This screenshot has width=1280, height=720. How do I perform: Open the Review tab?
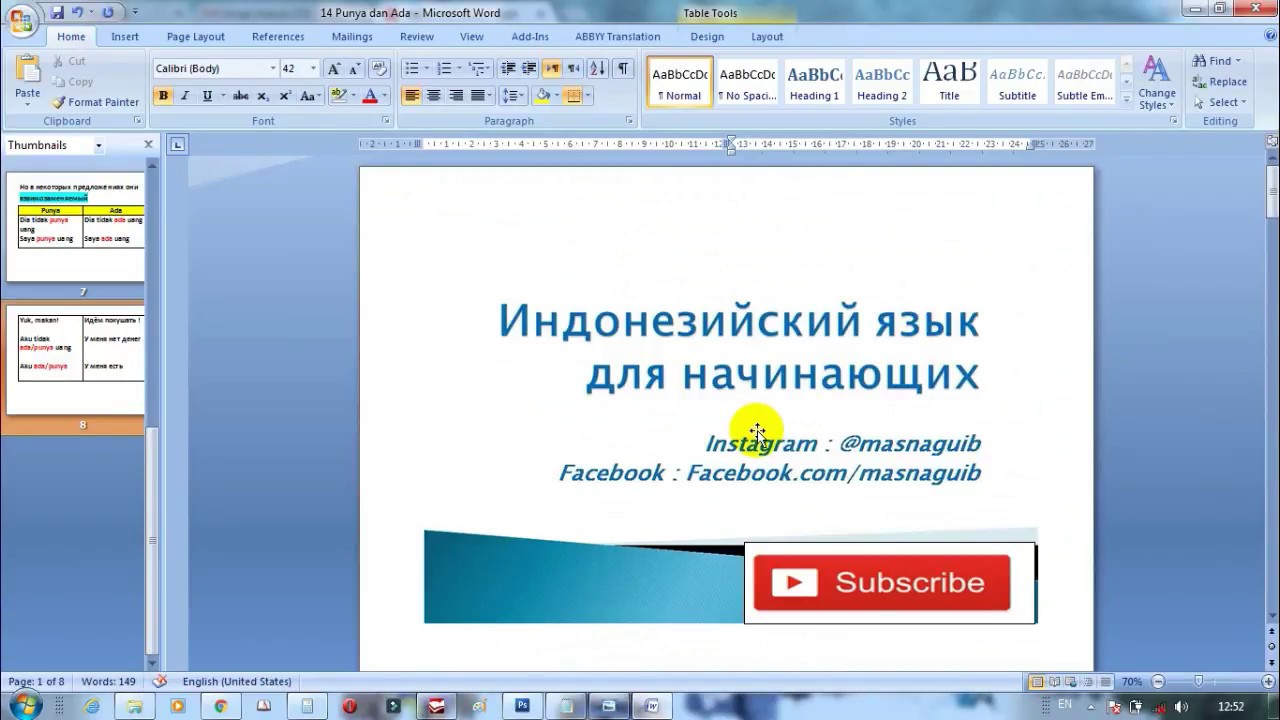pos(417,37)
